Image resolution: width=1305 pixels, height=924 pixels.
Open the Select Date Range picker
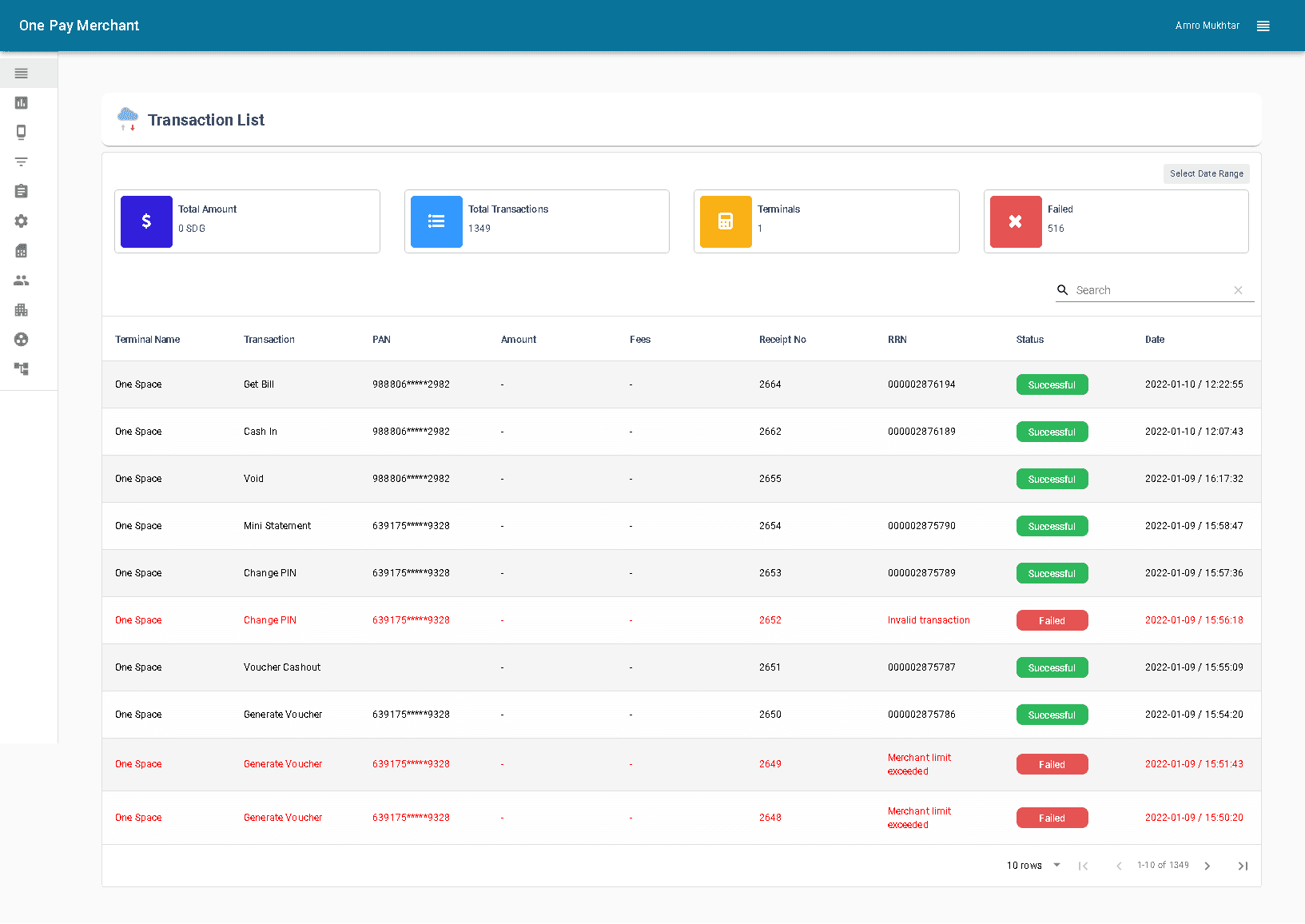pos(1206,173)
